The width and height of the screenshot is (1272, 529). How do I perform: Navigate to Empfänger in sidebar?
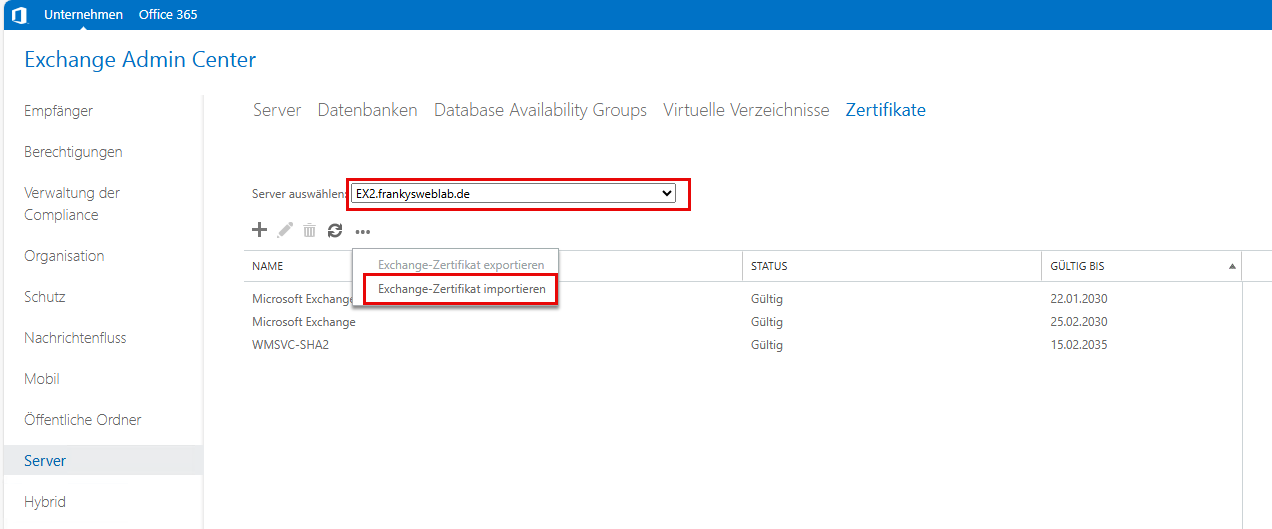[x=58, y=111]
